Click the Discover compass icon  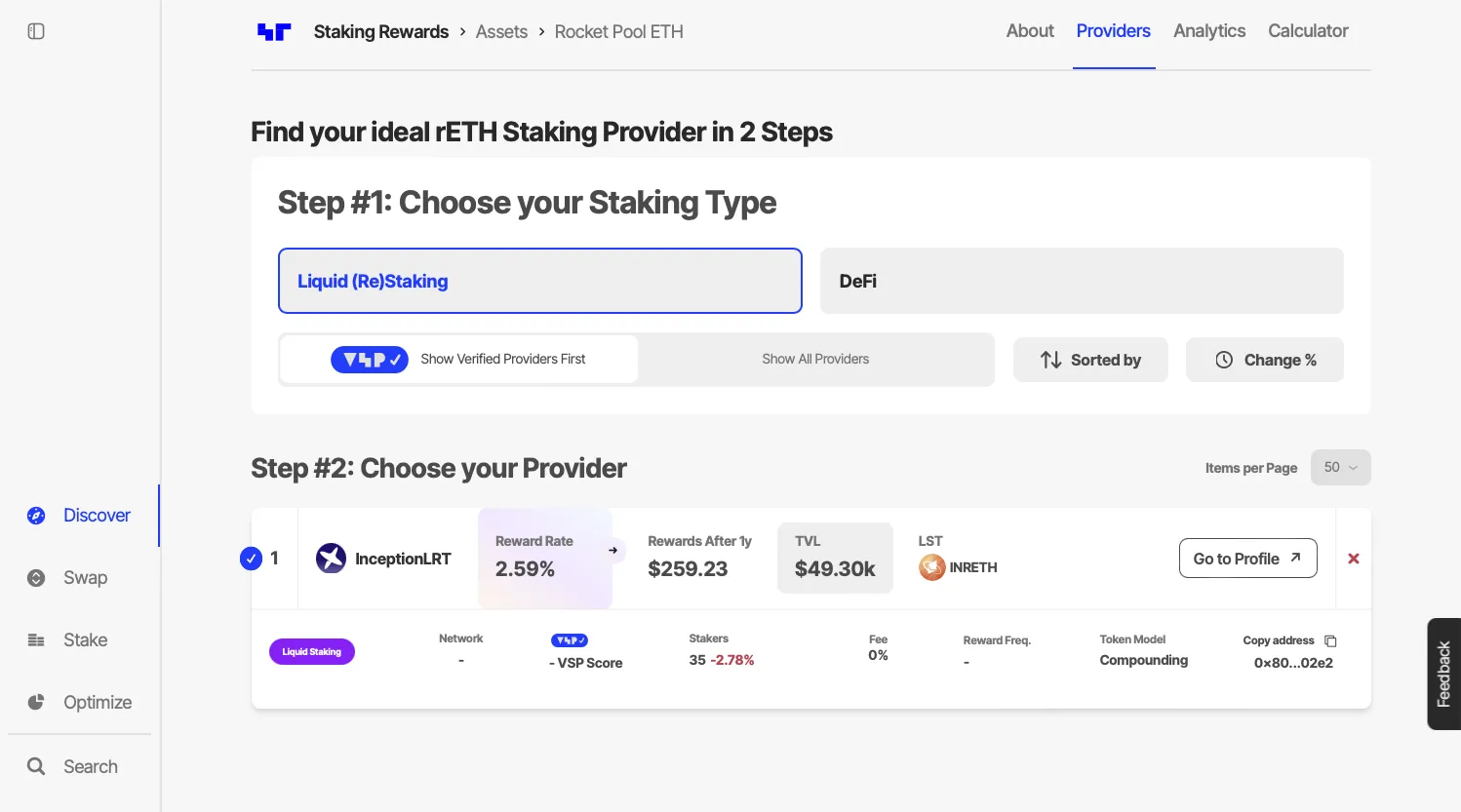36,516
